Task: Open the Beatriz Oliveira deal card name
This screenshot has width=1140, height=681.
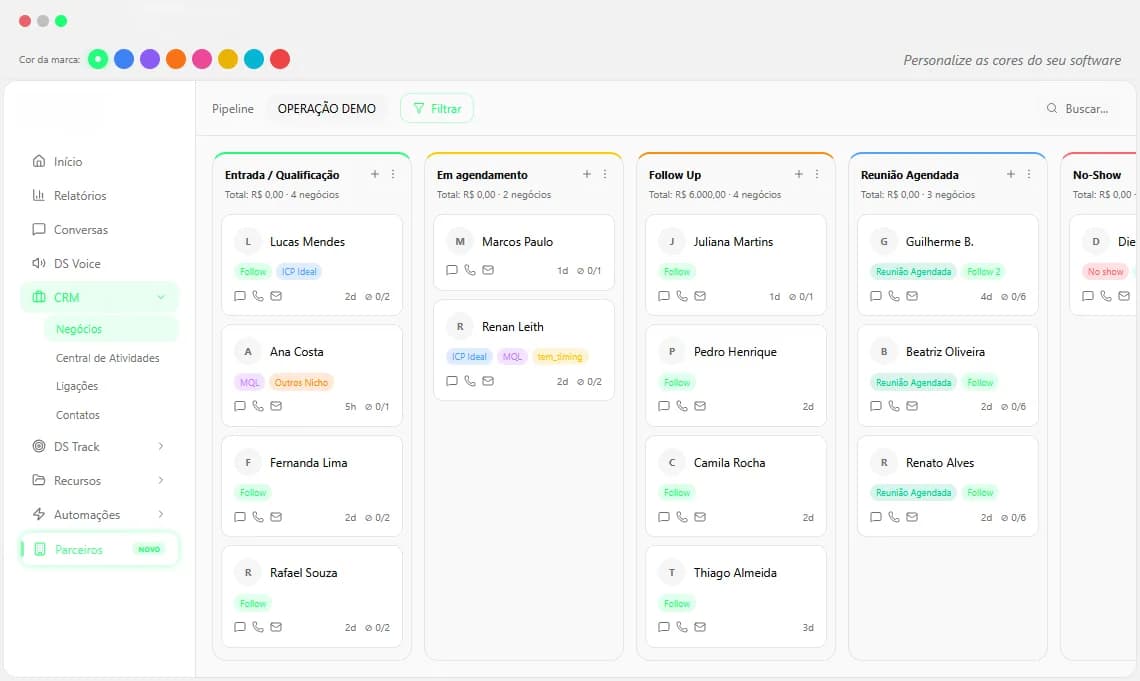Action: (x=945, y=352)
